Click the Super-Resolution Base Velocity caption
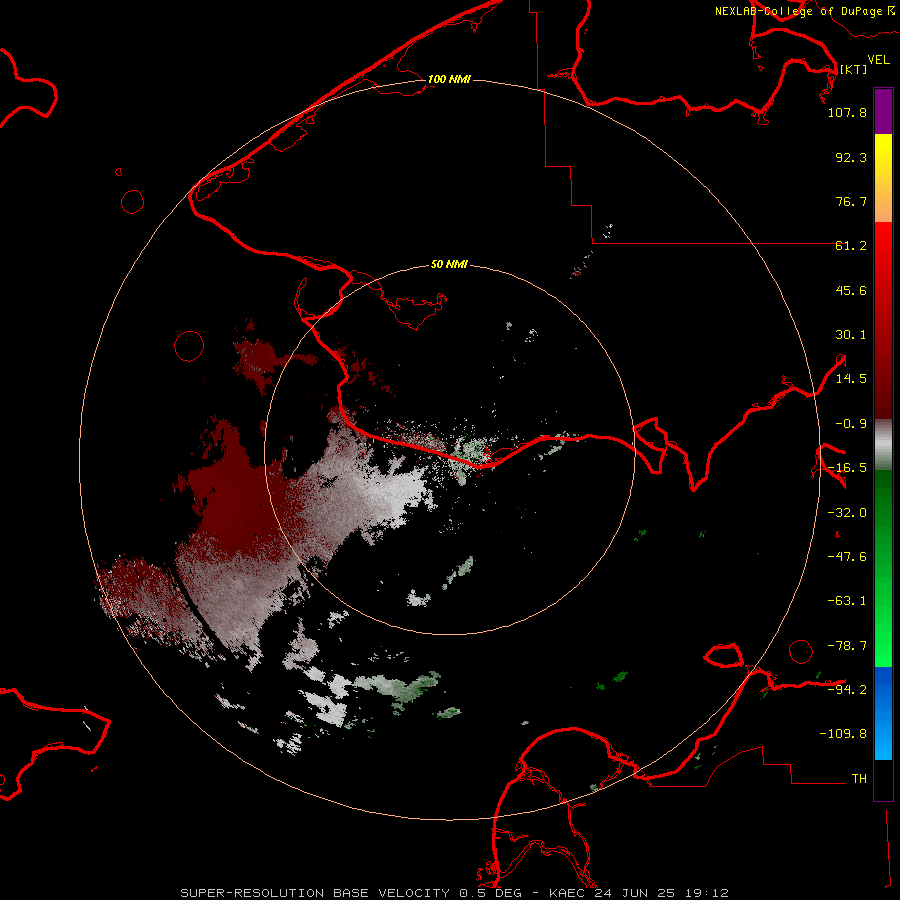900x900 pixels. click(x=455, y=893)
